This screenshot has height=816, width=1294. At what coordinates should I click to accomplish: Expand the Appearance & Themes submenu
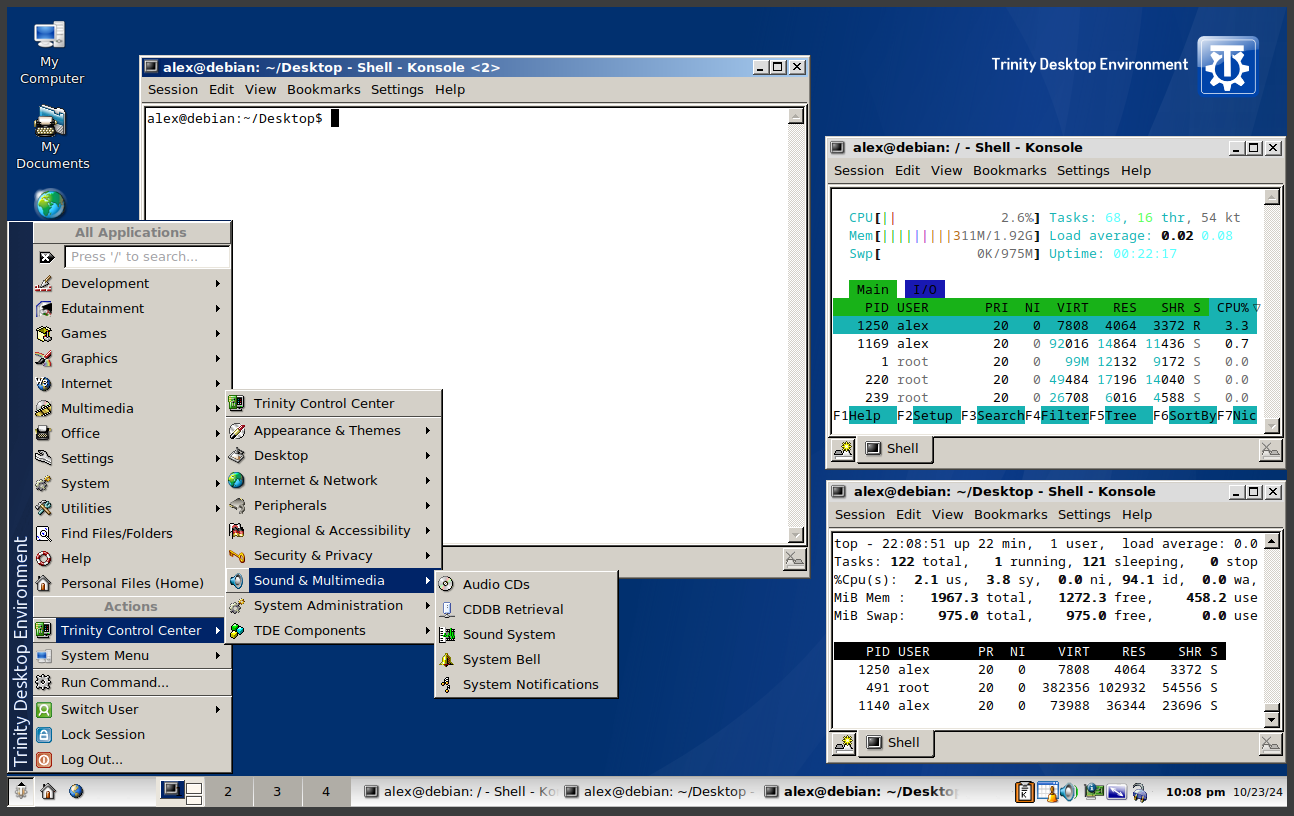pyautogui.click(x=327, y=431)
